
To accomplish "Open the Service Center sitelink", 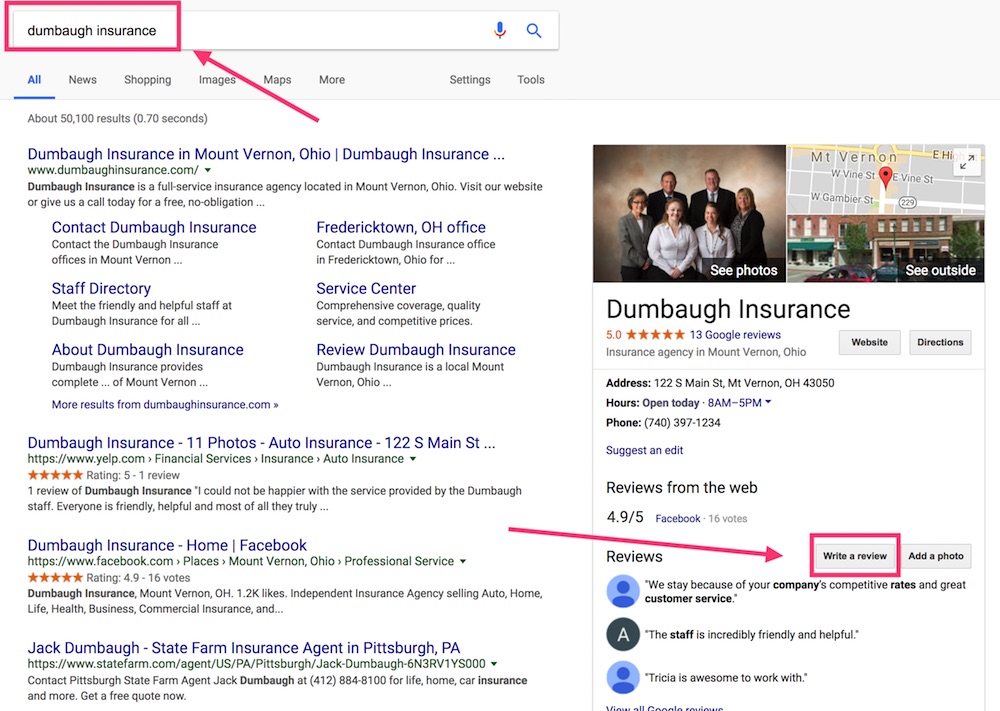I will (x=366, y=289).
